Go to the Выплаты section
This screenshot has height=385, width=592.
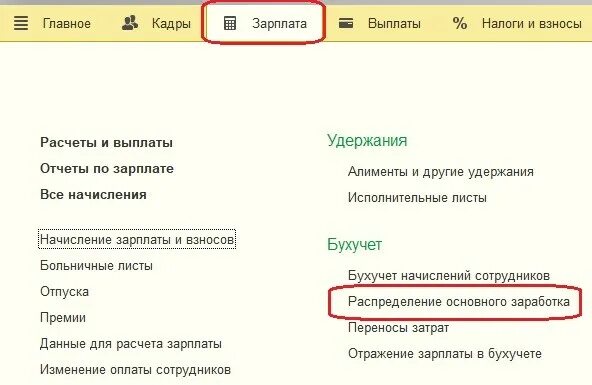point(394,23)
